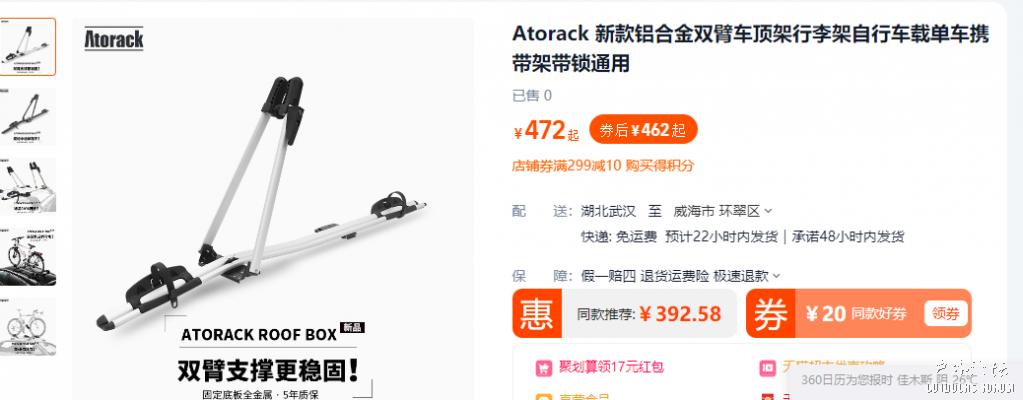1023x400 pixels.
Task: Click the pink coupon icon beside 天猫超市
Action: (768, 368)
